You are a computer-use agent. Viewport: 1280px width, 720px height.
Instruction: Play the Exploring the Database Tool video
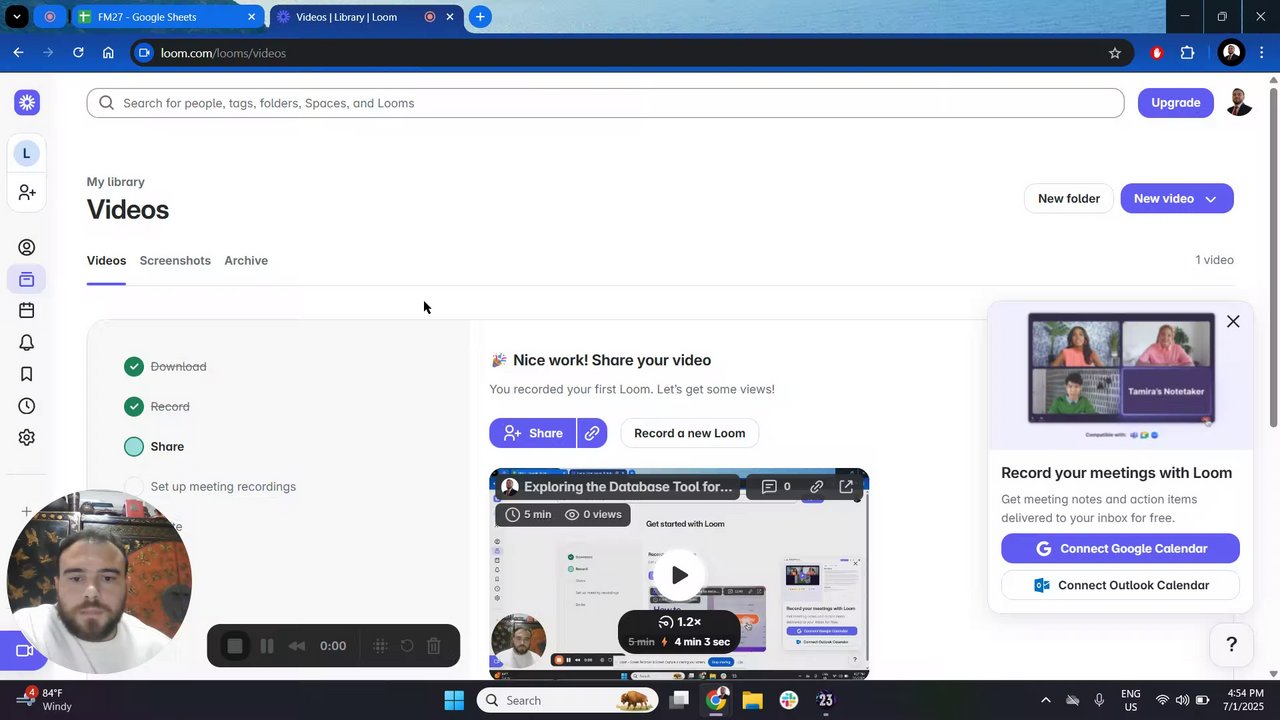tap(679, 575)
